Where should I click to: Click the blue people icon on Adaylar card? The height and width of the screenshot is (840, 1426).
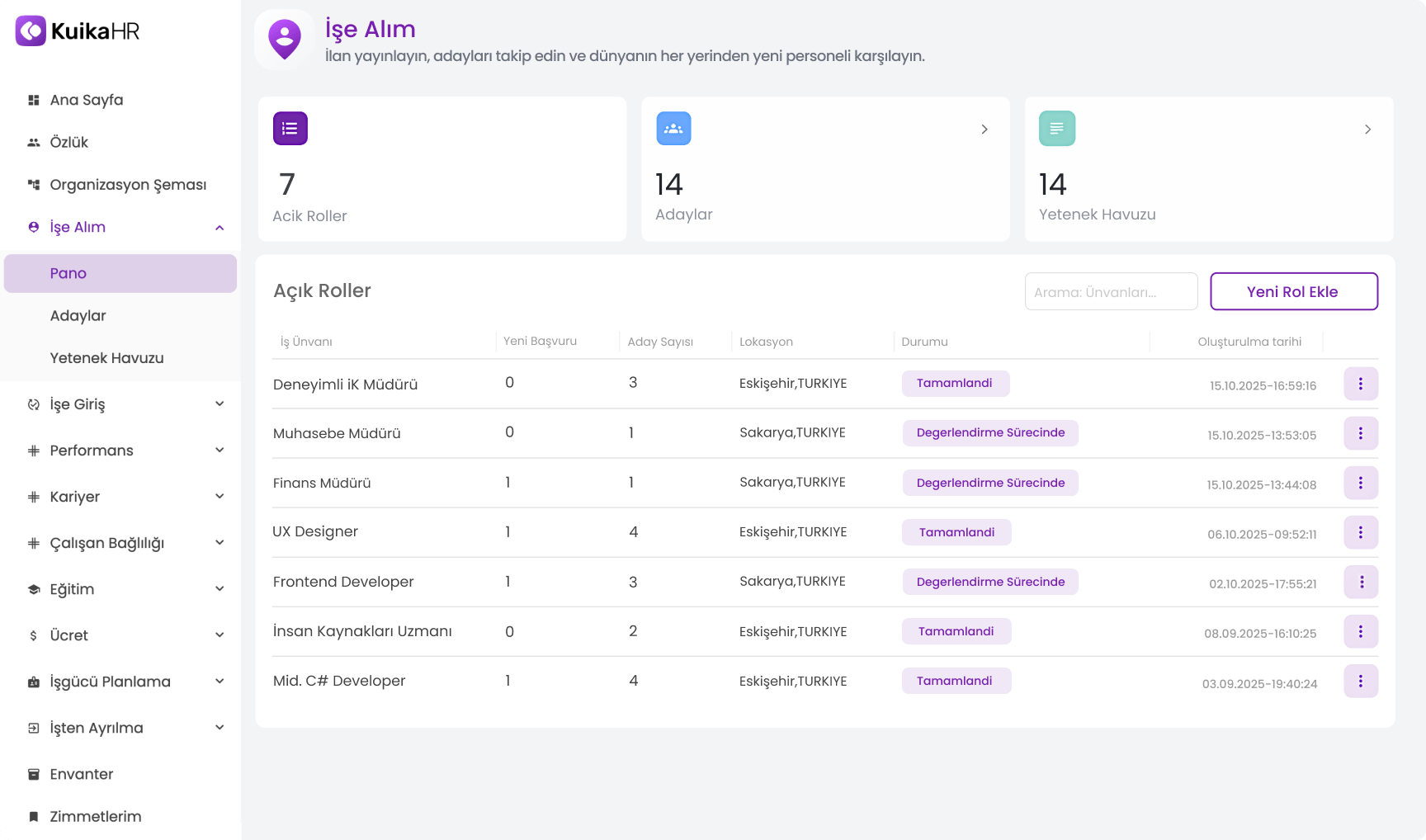click(673, 128)
